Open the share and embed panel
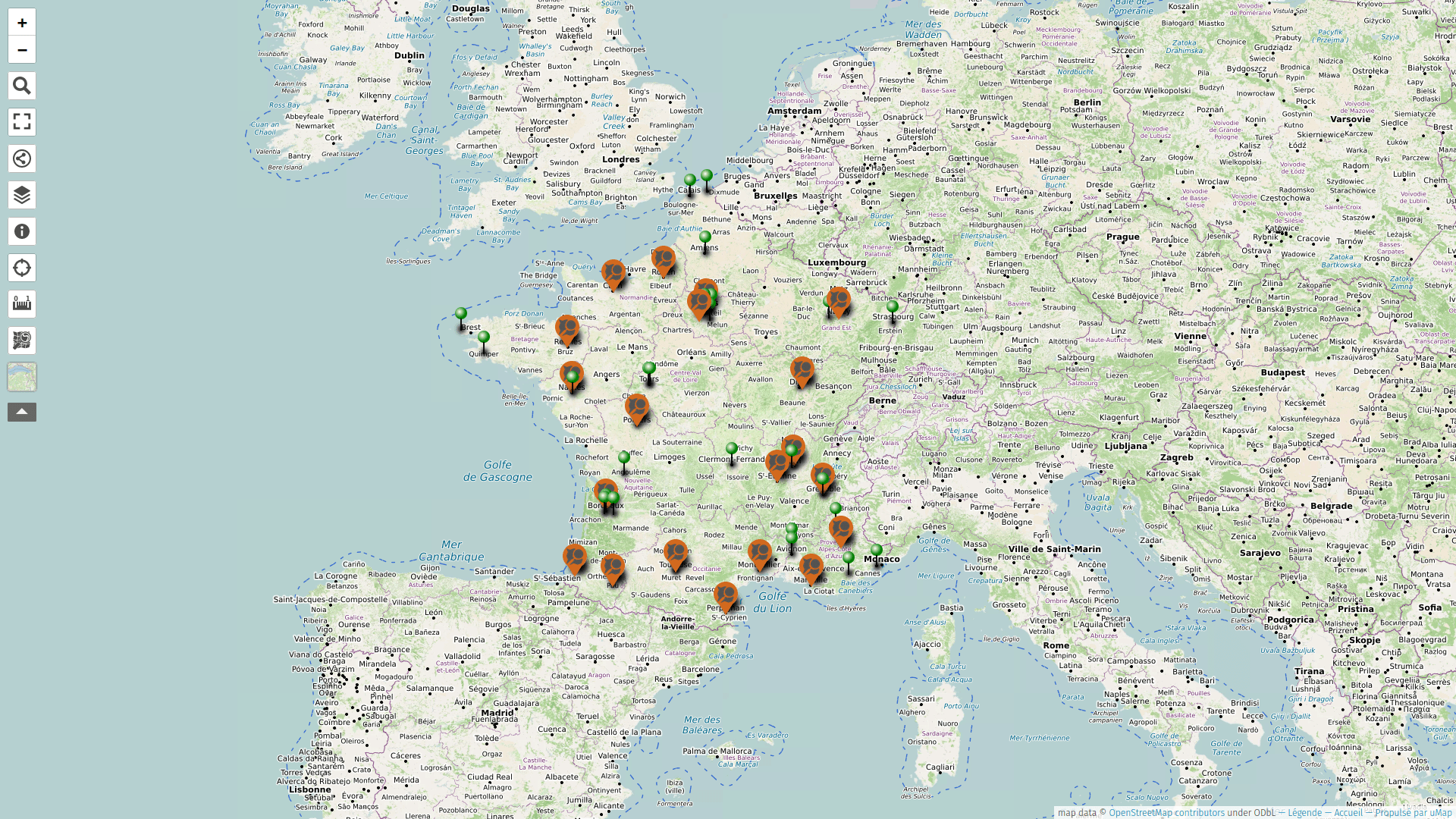 [22, 158]
